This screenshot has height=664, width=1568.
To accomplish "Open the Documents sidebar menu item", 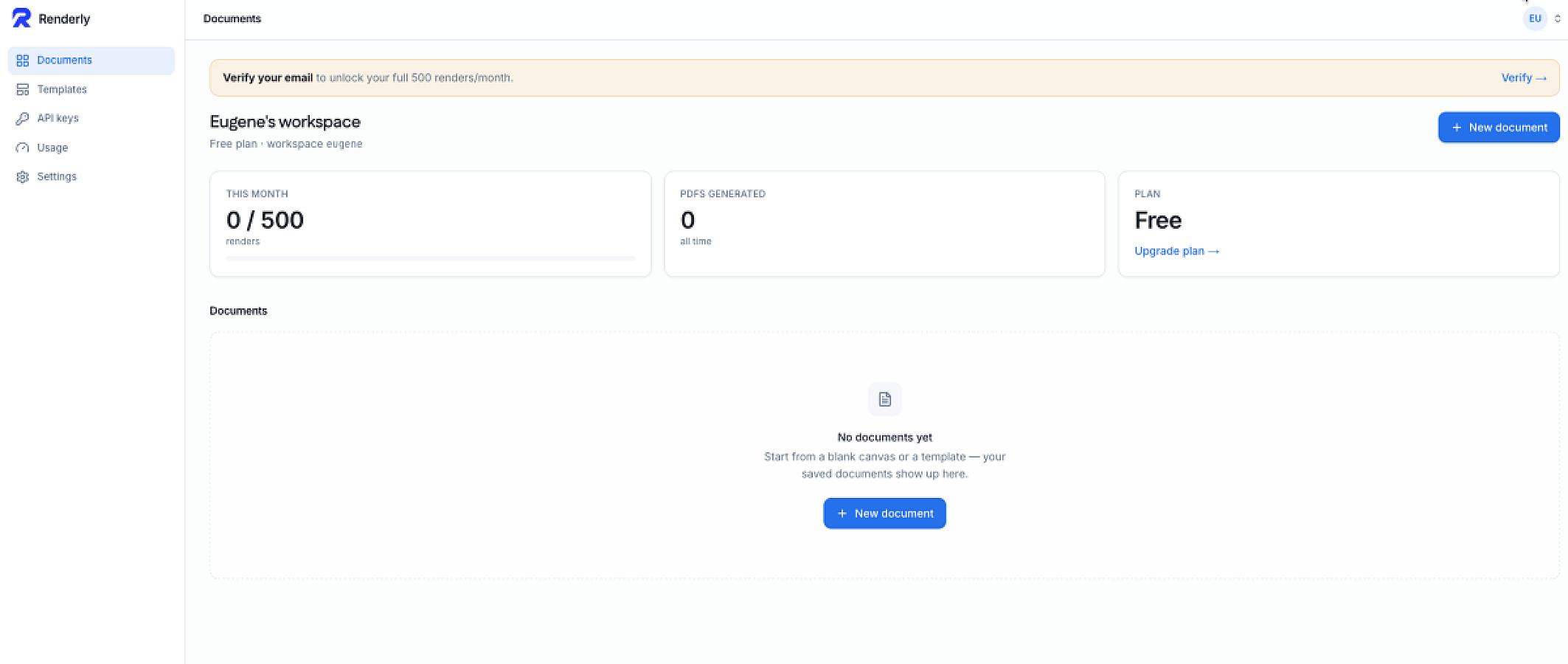I will 91,60.
